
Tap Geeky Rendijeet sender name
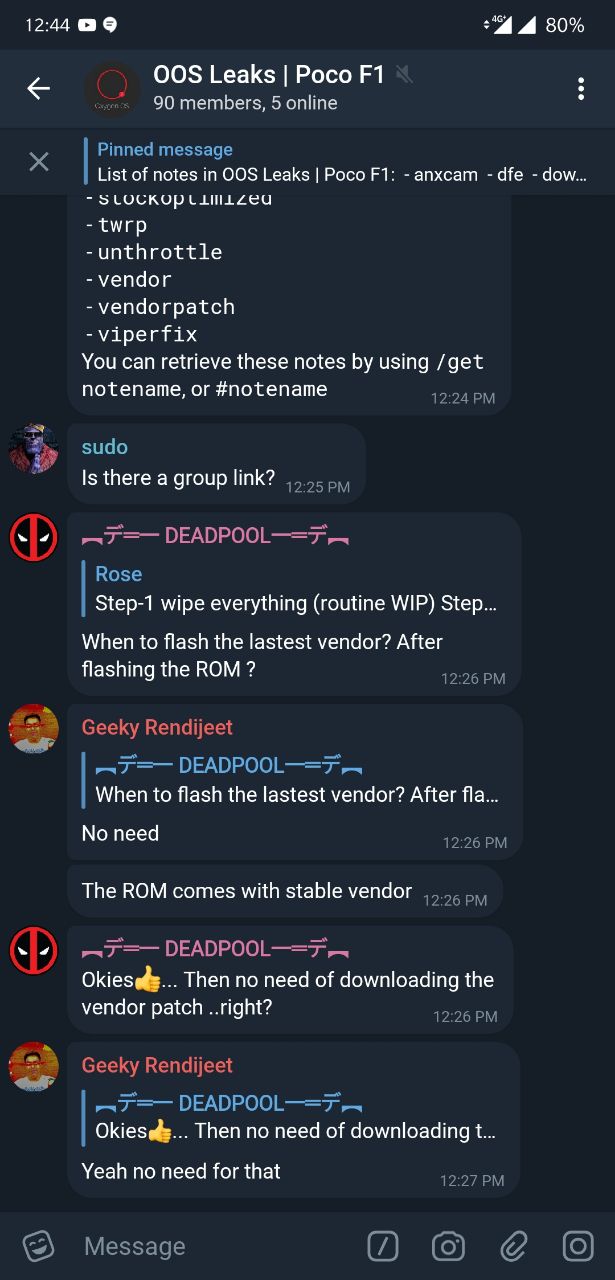point(157,728)
